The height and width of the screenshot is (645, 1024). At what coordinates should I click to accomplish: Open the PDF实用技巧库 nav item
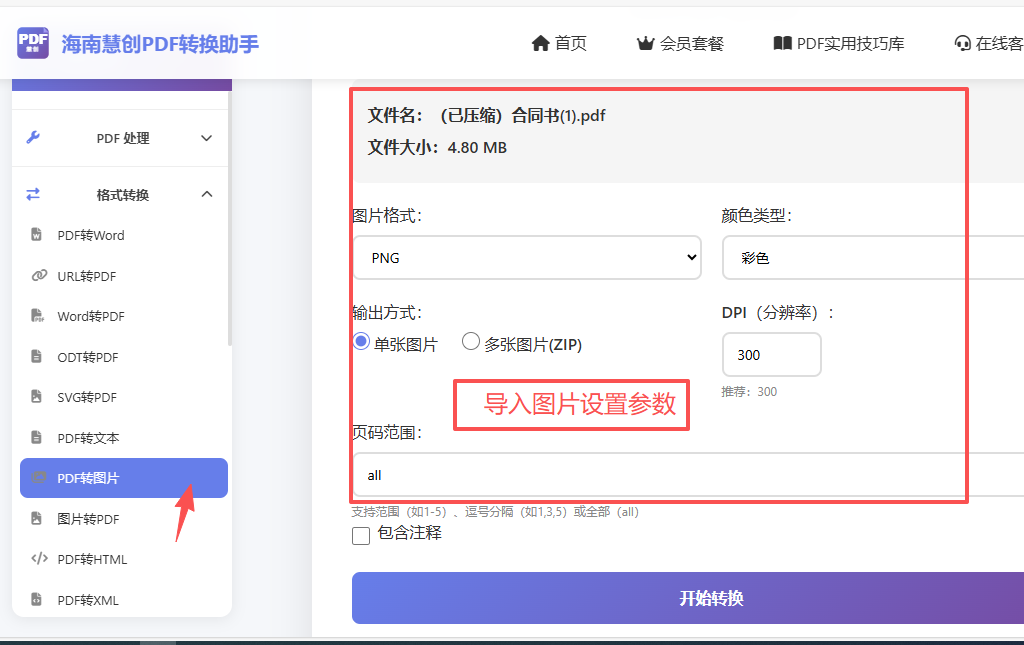[x=839, y=43]
